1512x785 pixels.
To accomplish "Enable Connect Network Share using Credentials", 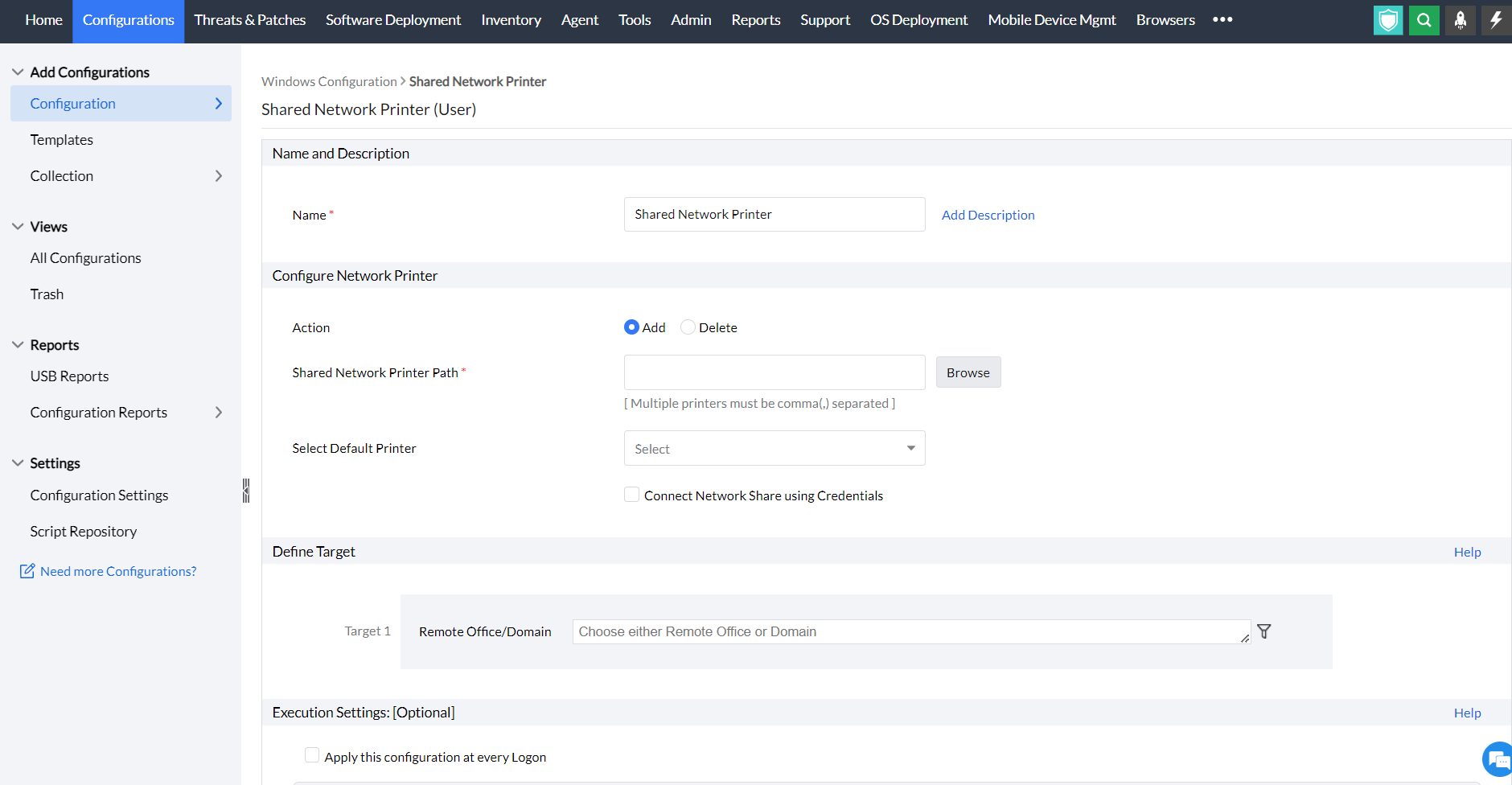I will click(632, 495).
